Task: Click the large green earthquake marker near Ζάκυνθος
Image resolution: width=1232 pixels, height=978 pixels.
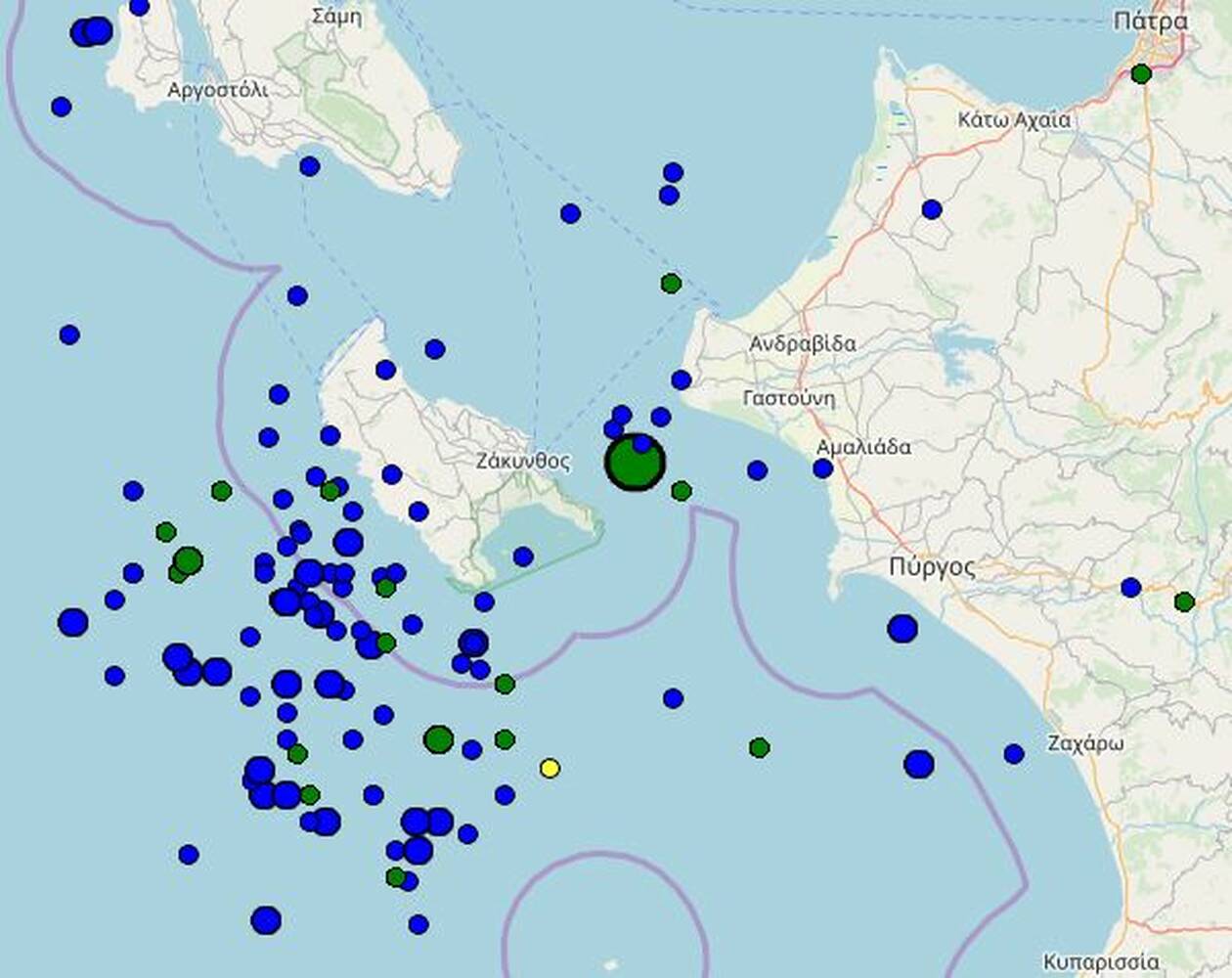Action: 635,463
